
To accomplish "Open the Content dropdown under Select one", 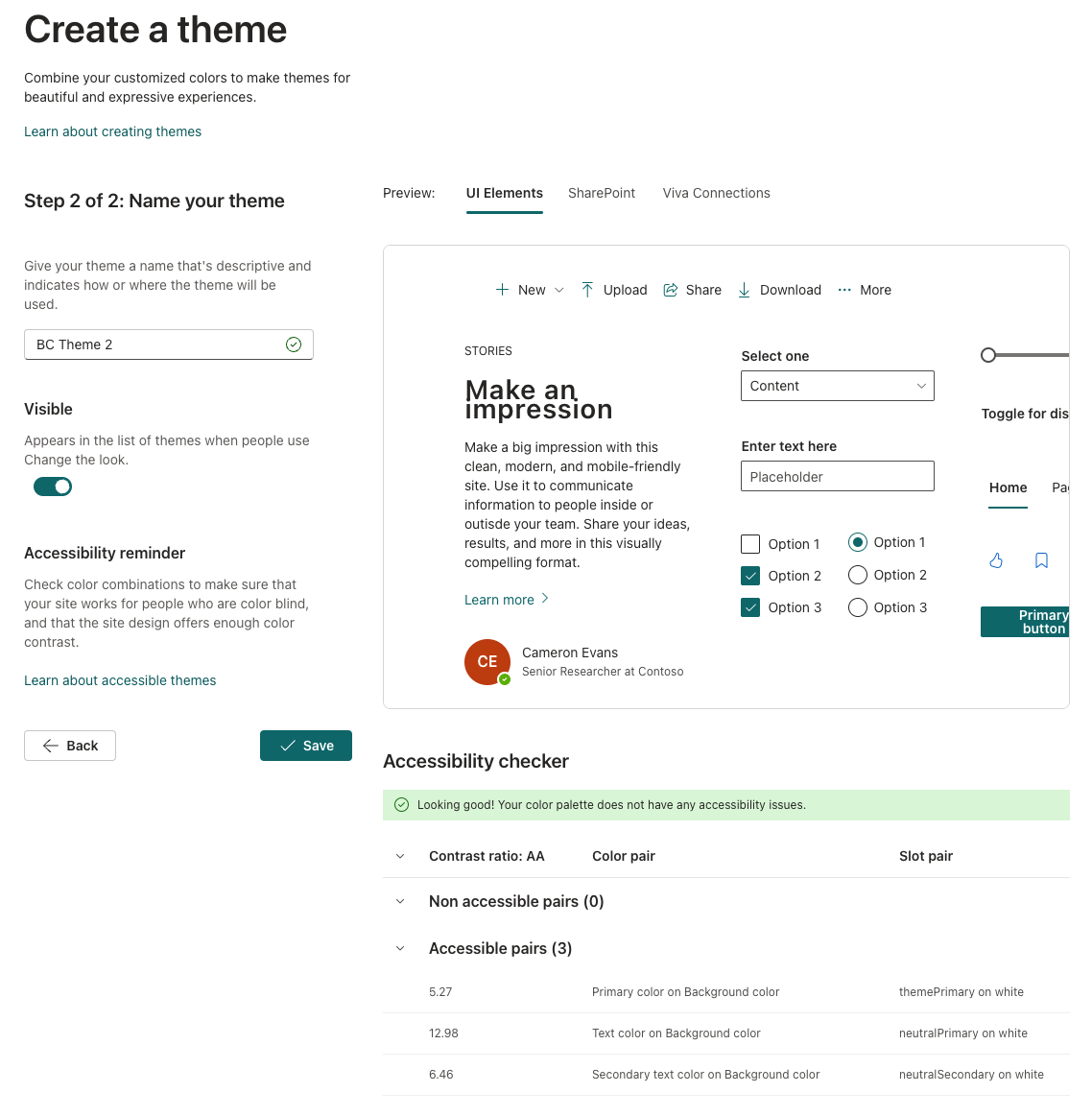I will (837, 386).
